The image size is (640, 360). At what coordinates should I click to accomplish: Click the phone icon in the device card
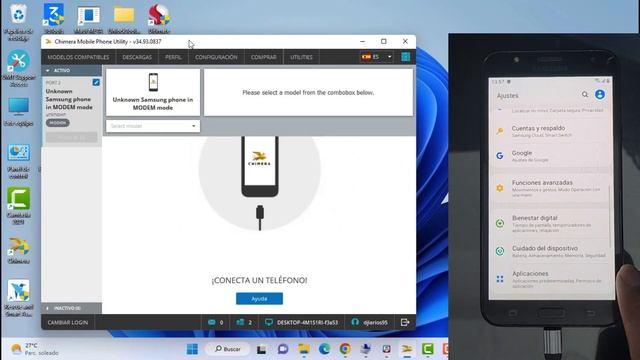point(153,82)
